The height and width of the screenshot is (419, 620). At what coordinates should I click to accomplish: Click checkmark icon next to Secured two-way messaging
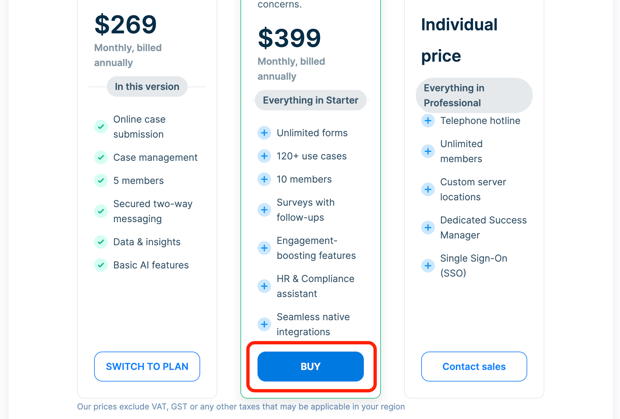101,211
